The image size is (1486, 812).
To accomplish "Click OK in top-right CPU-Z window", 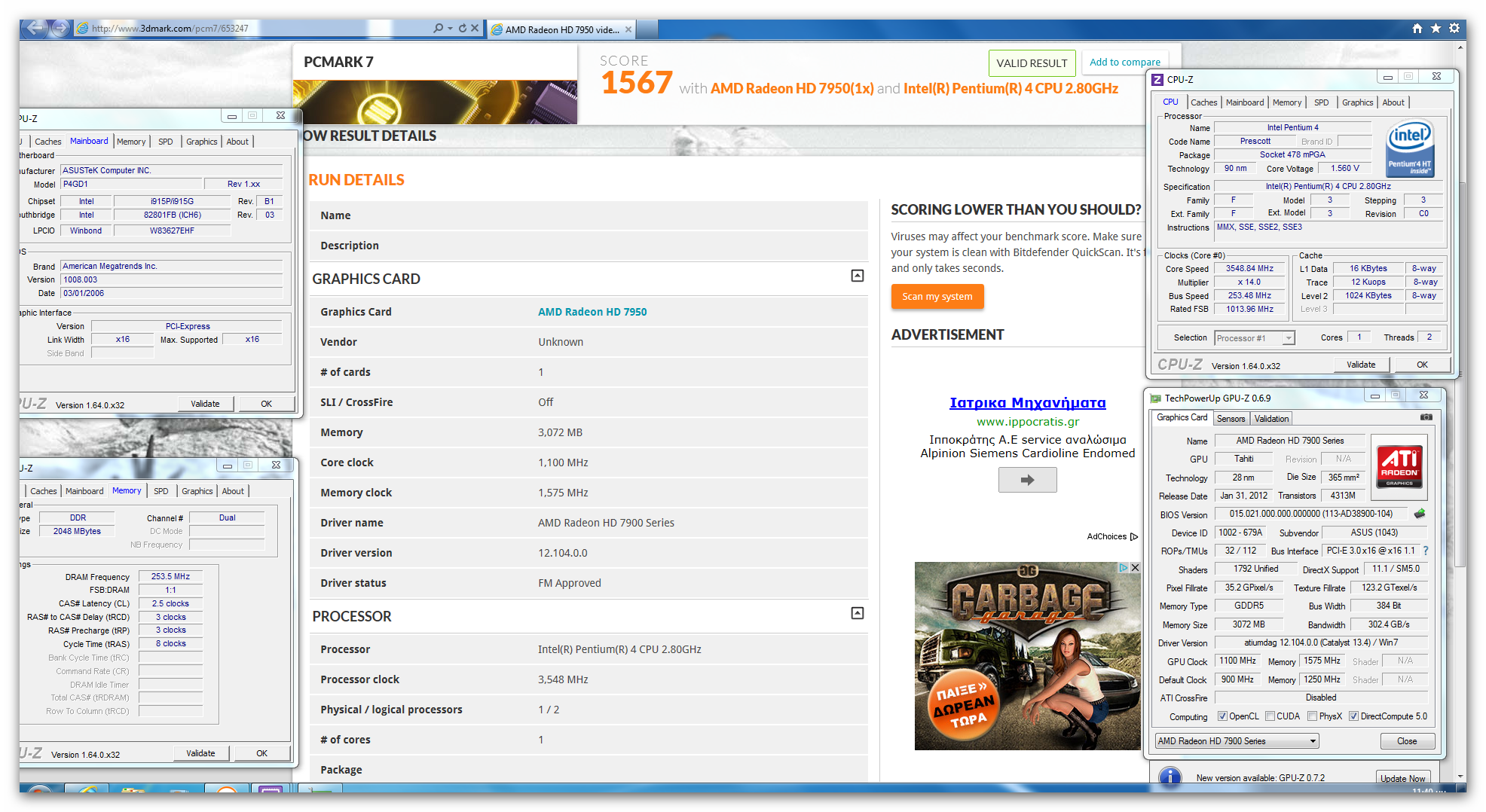I will pyautogui.click(x=1421, y=365).
